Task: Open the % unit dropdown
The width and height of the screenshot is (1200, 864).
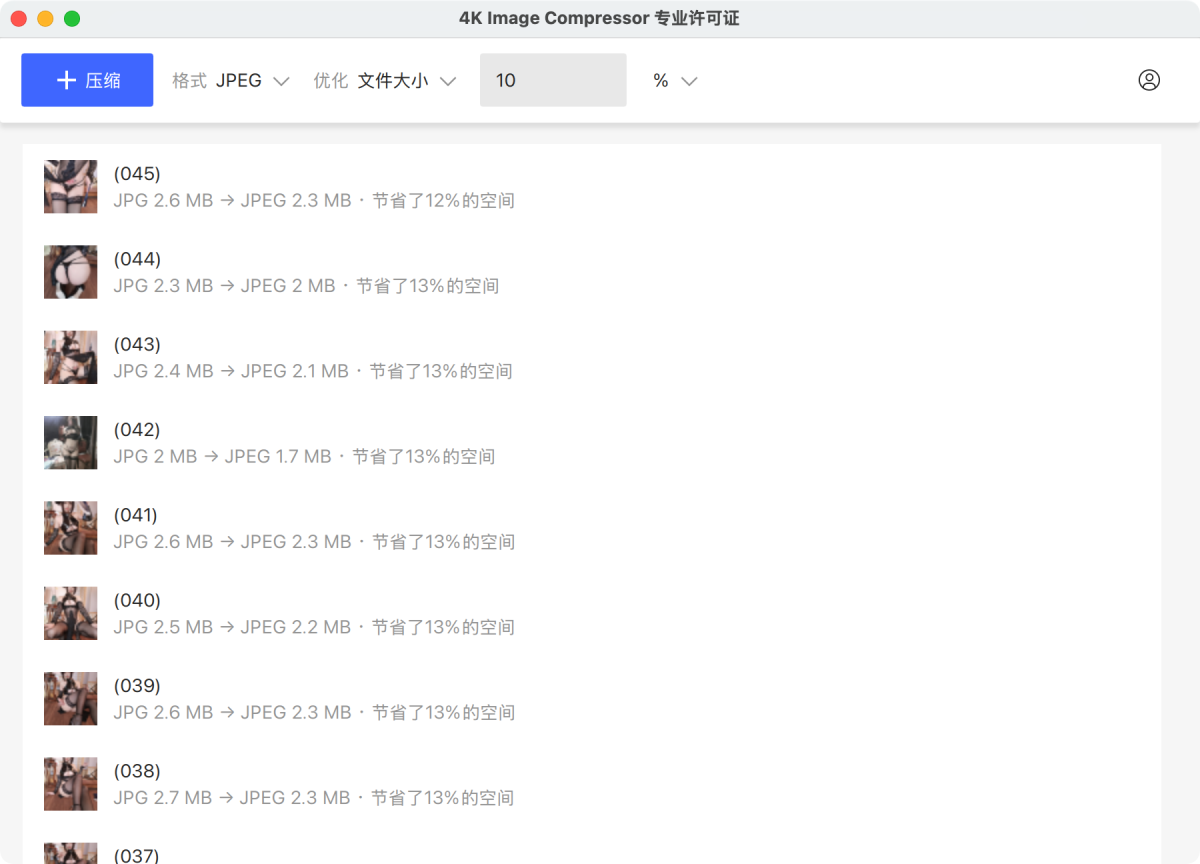Action: pyautogui.click(x=674, y=81)
